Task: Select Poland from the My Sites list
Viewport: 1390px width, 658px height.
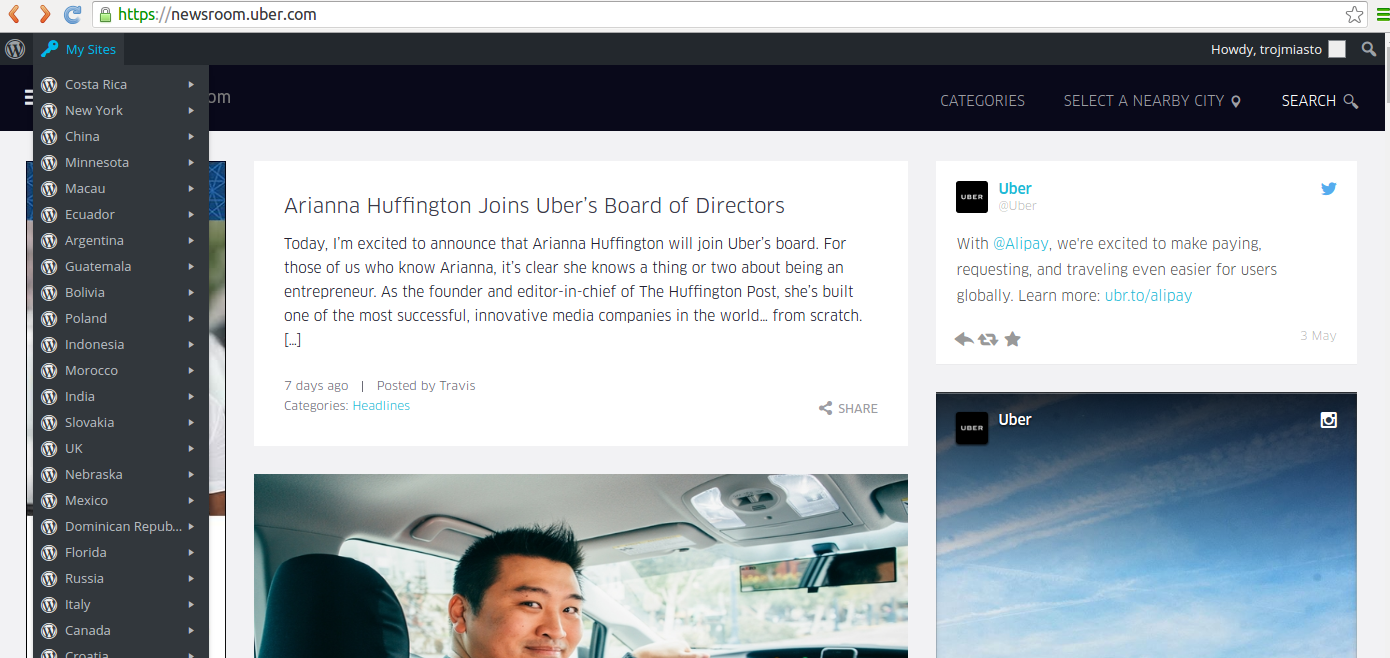Action: [x=86, y=318]
